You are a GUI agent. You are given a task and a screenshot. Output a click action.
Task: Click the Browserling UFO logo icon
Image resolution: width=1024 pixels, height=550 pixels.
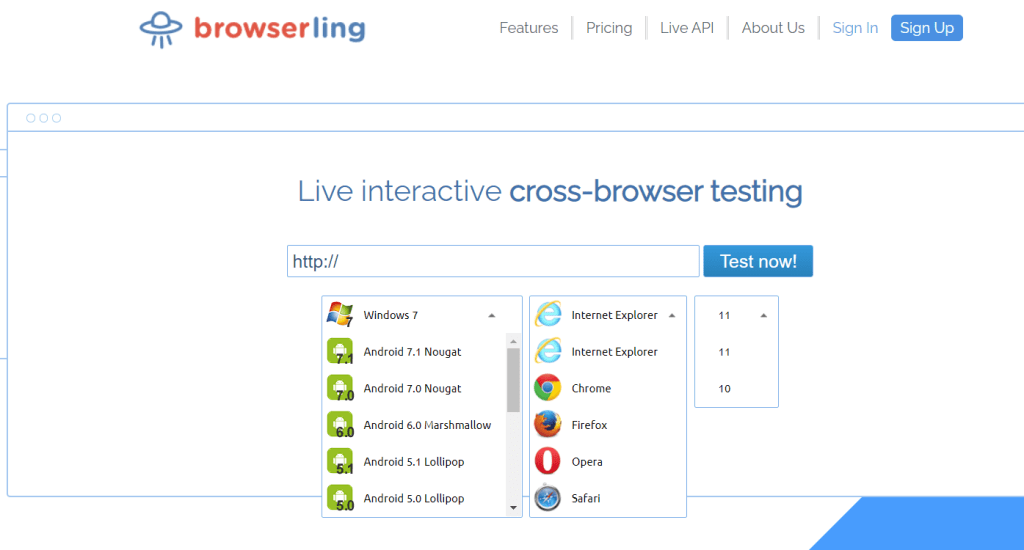point(161,29)
